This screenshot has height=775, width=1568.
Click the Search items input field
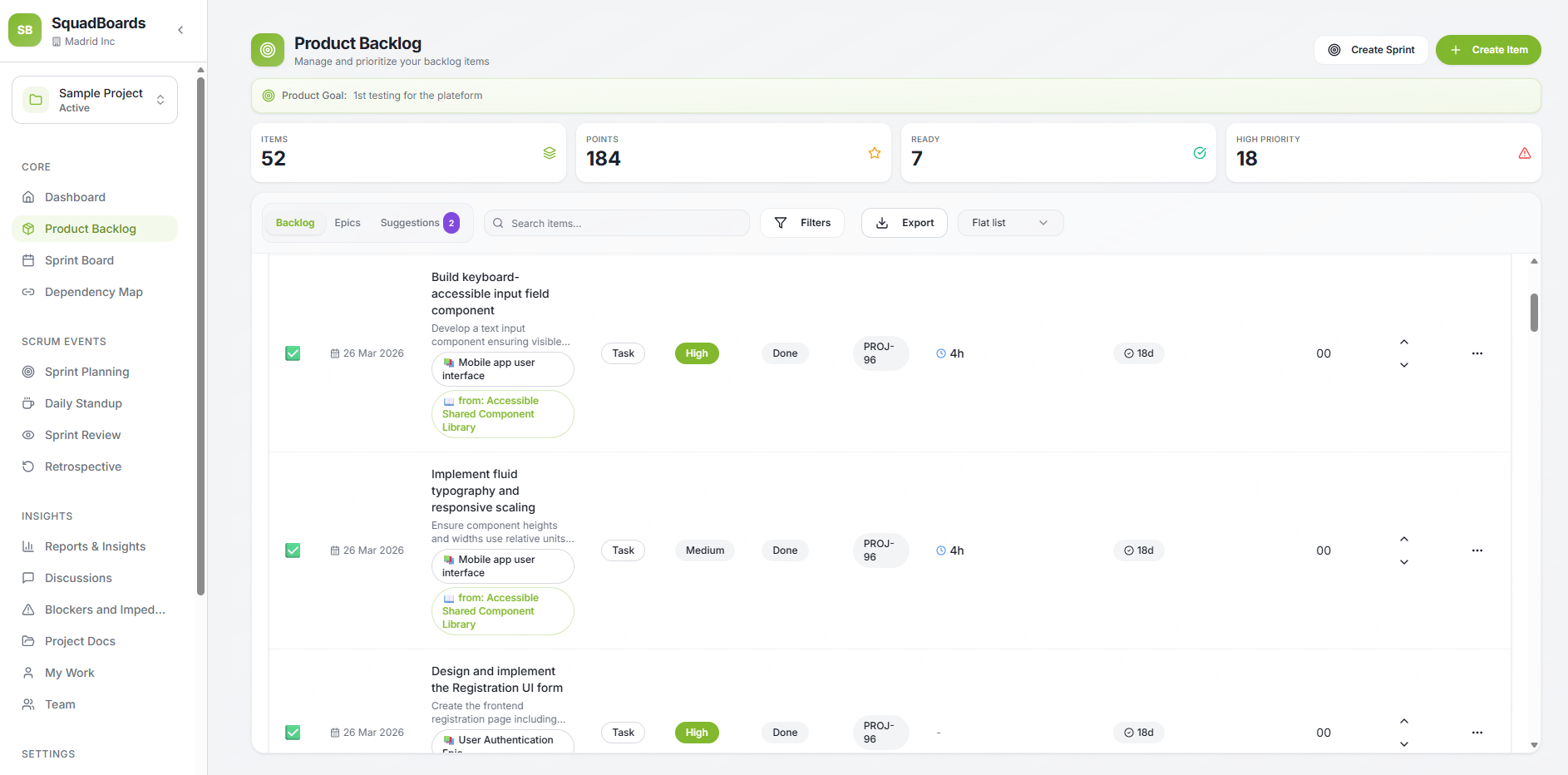[x=624, y=223]
